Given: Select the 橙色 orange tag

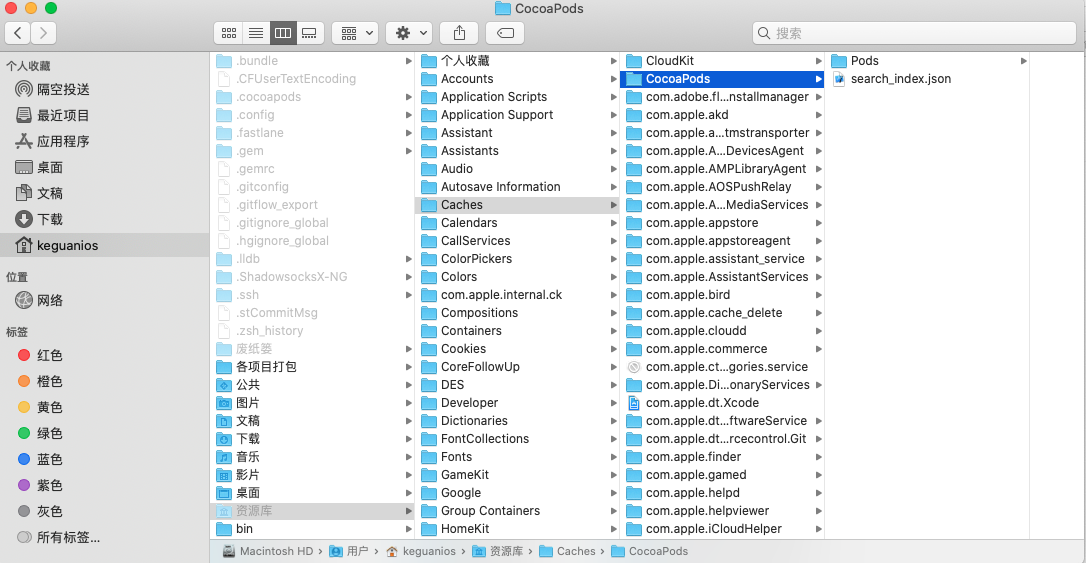Looking at the screenshot, I should pyautogui.click(x=105, y=381).
